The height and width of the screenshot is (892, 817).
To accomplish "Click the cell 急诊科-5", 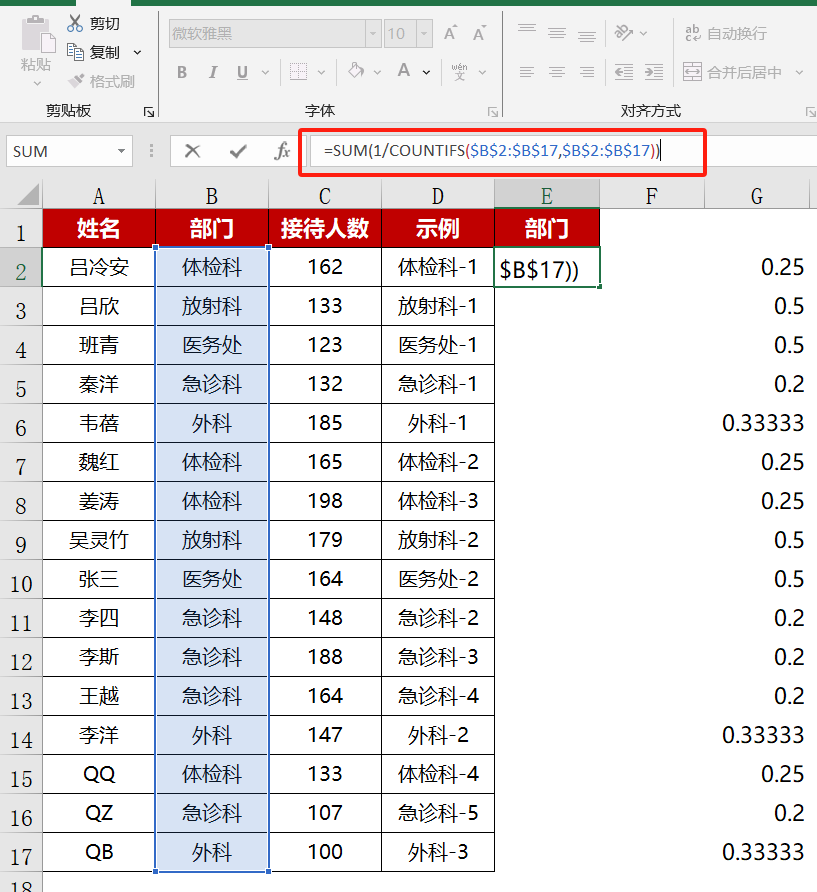I will (x=438, y=813).
